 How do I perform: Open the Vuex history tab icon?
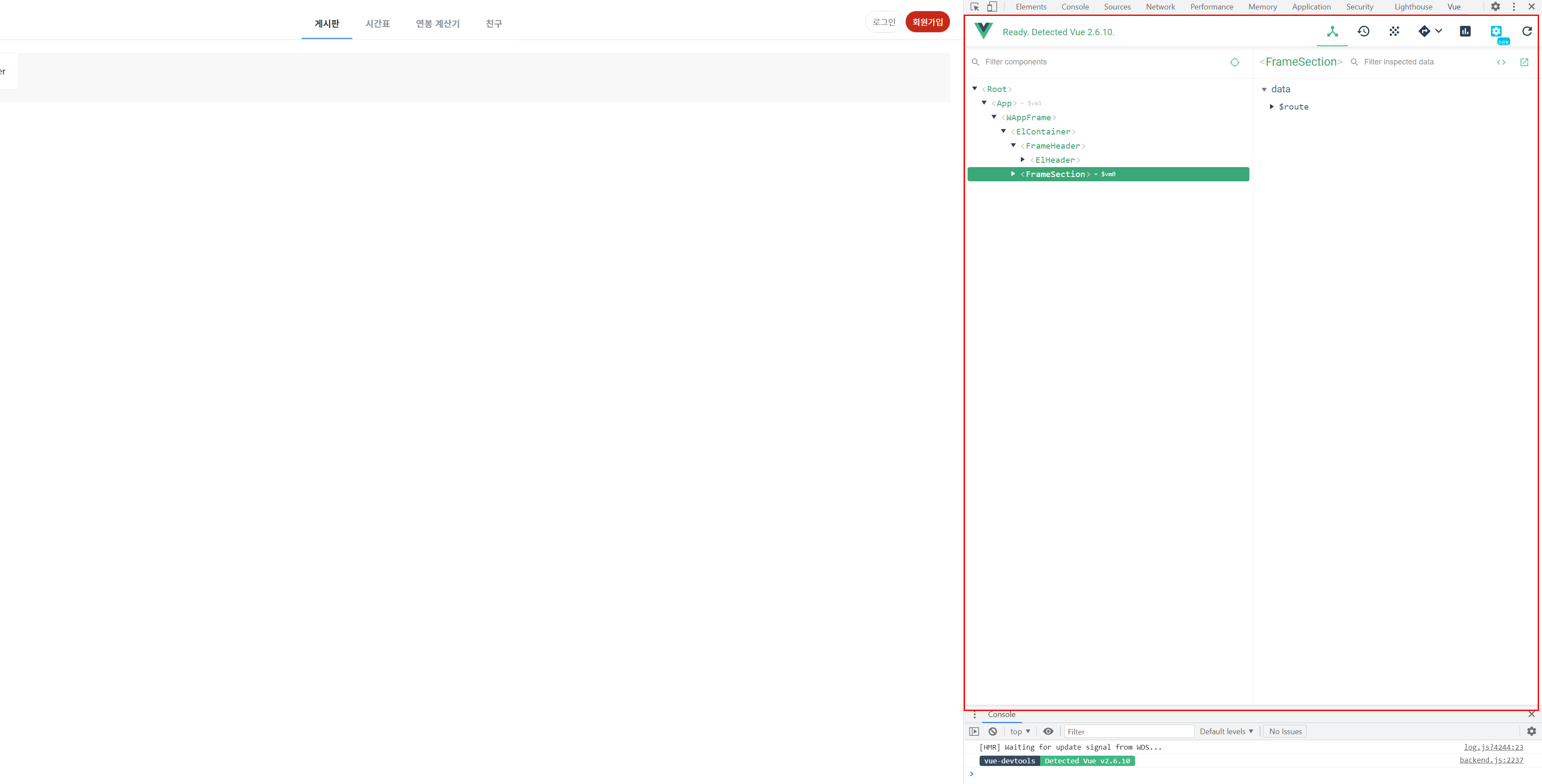coord(1364,32)
